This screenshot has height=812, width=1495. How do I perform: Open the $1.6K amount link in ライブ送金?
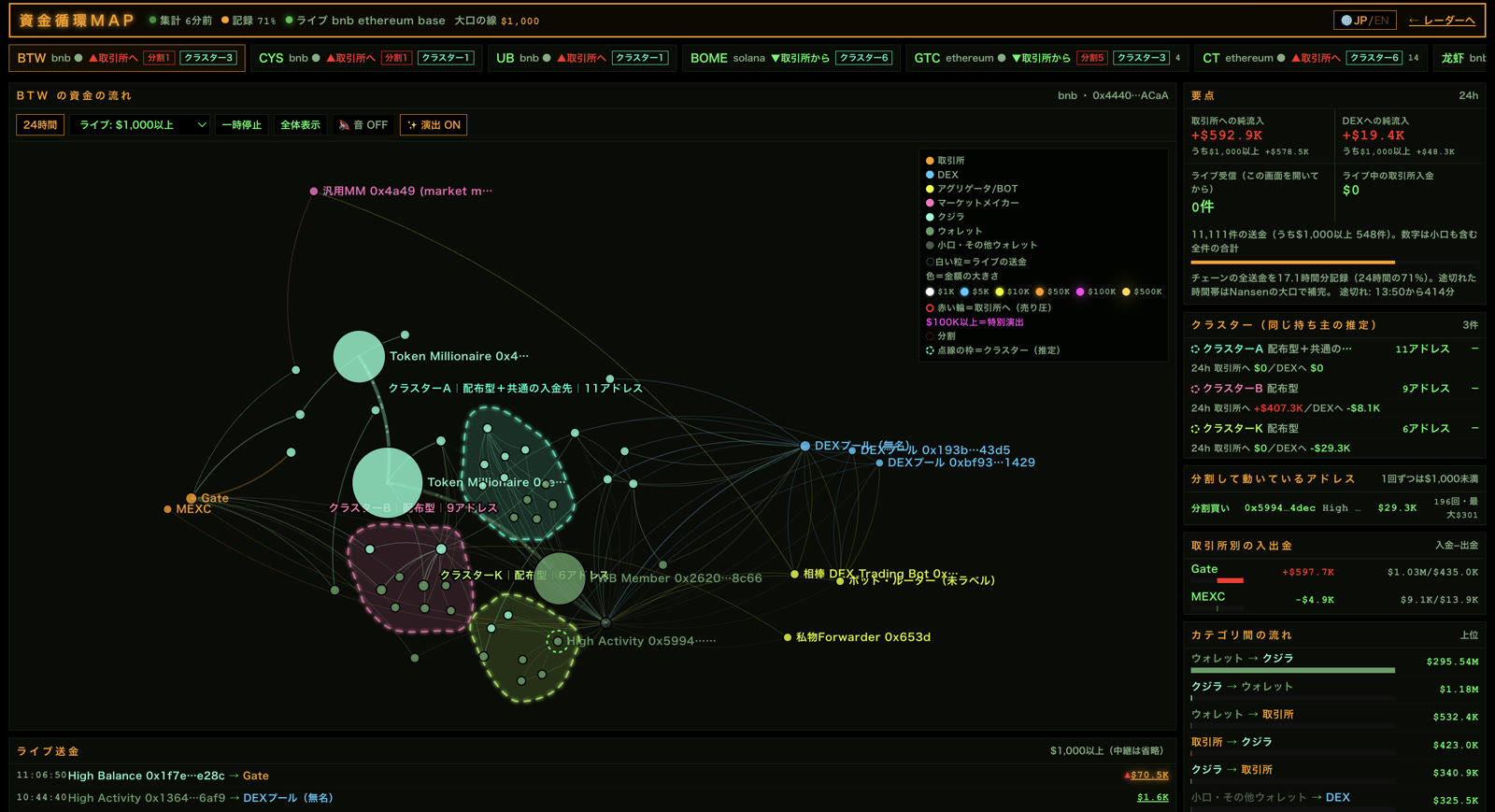coord(1153,798)
